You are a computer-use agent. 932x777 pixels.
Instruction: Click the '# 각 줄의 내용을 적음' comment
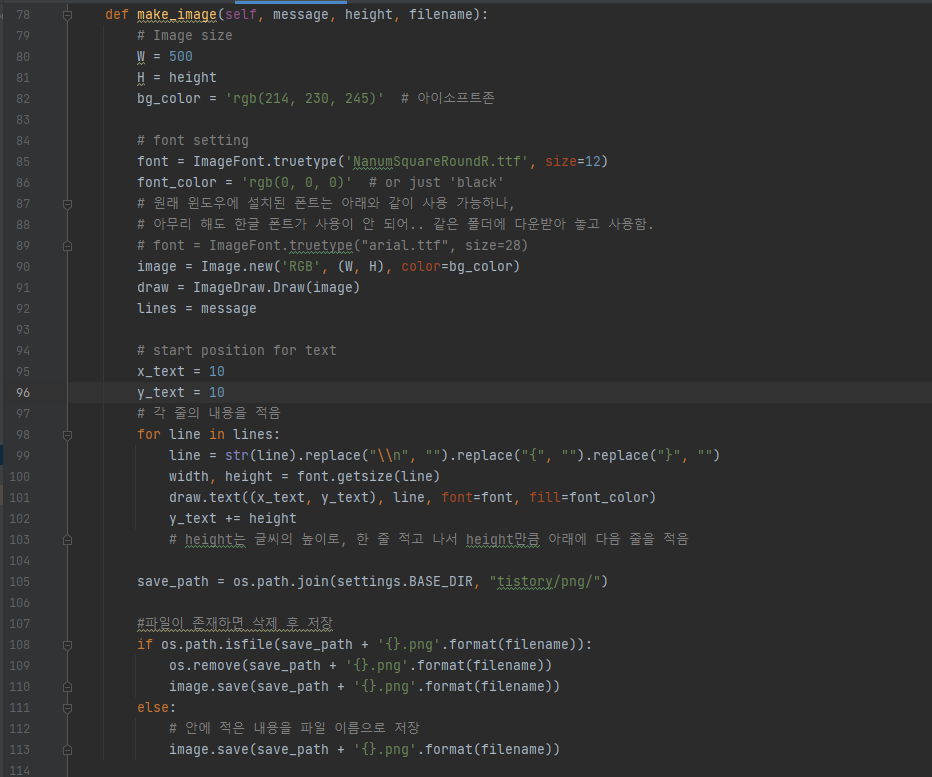209,413
